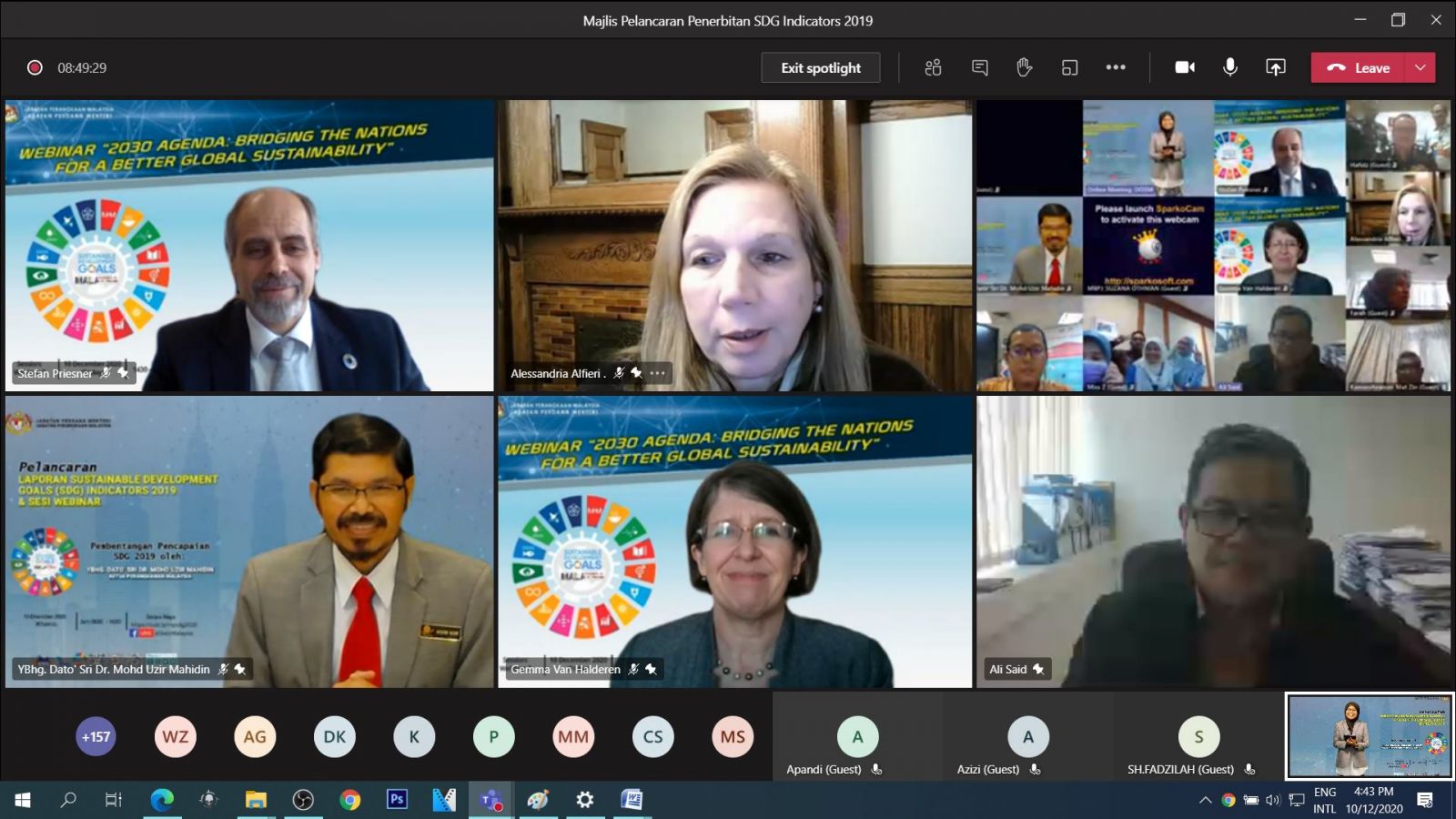
Task: Adjust the system volume speaker icon
Action: pyautogui.click(x=1272, y=800)
